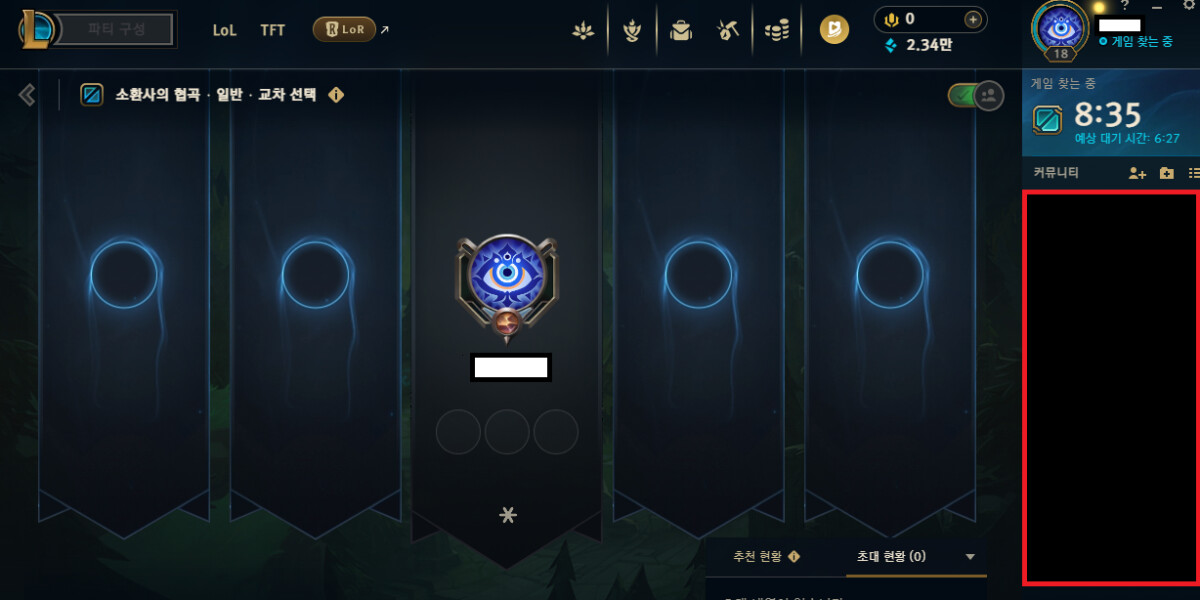Click the empty first party member slot
The width and height of the screenshot is (1200, 600).
pyautogui.click(x=124, y=275)
